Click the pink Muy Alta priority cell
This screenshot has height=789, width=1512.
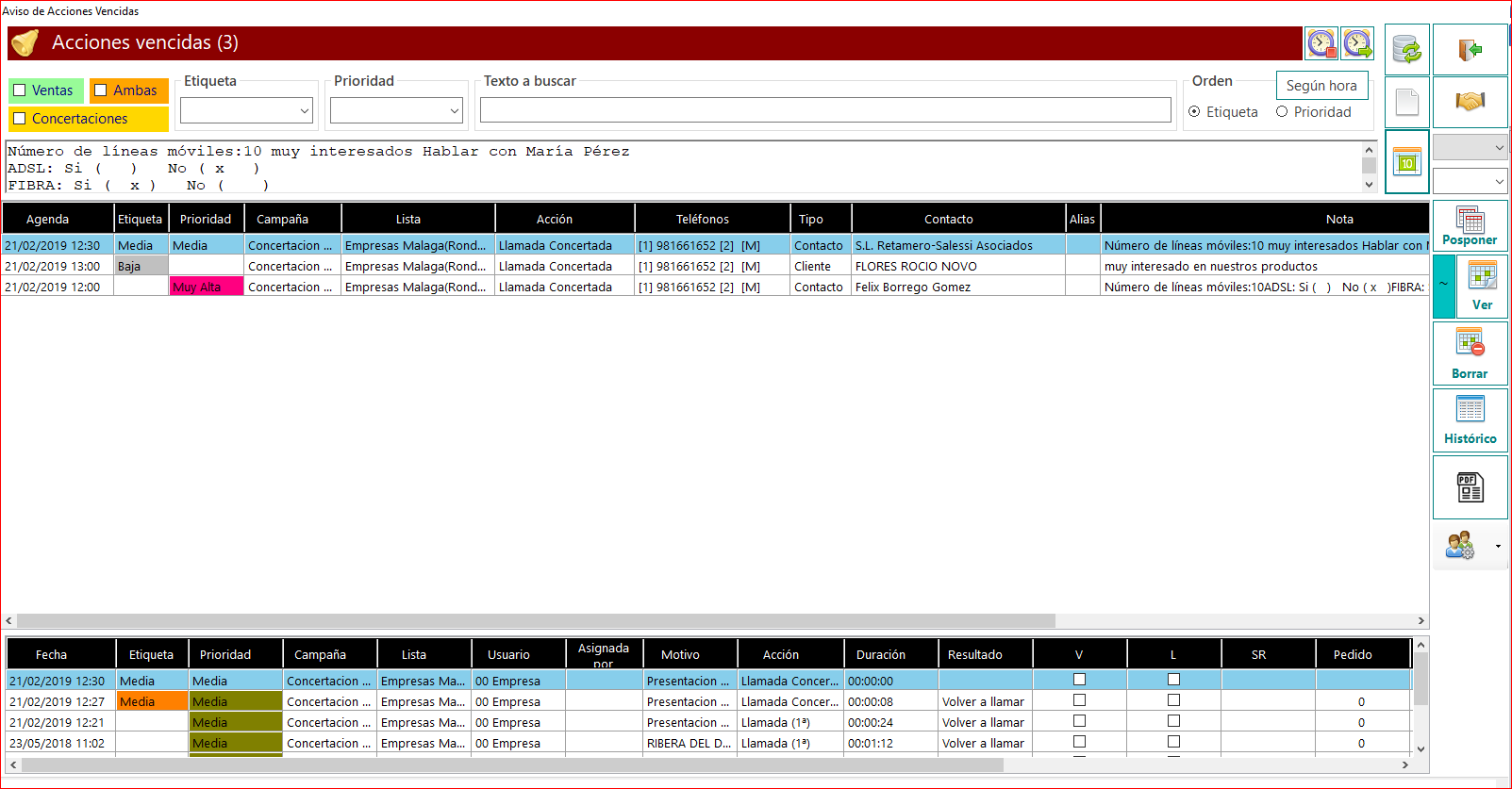(x=207, y=288)
